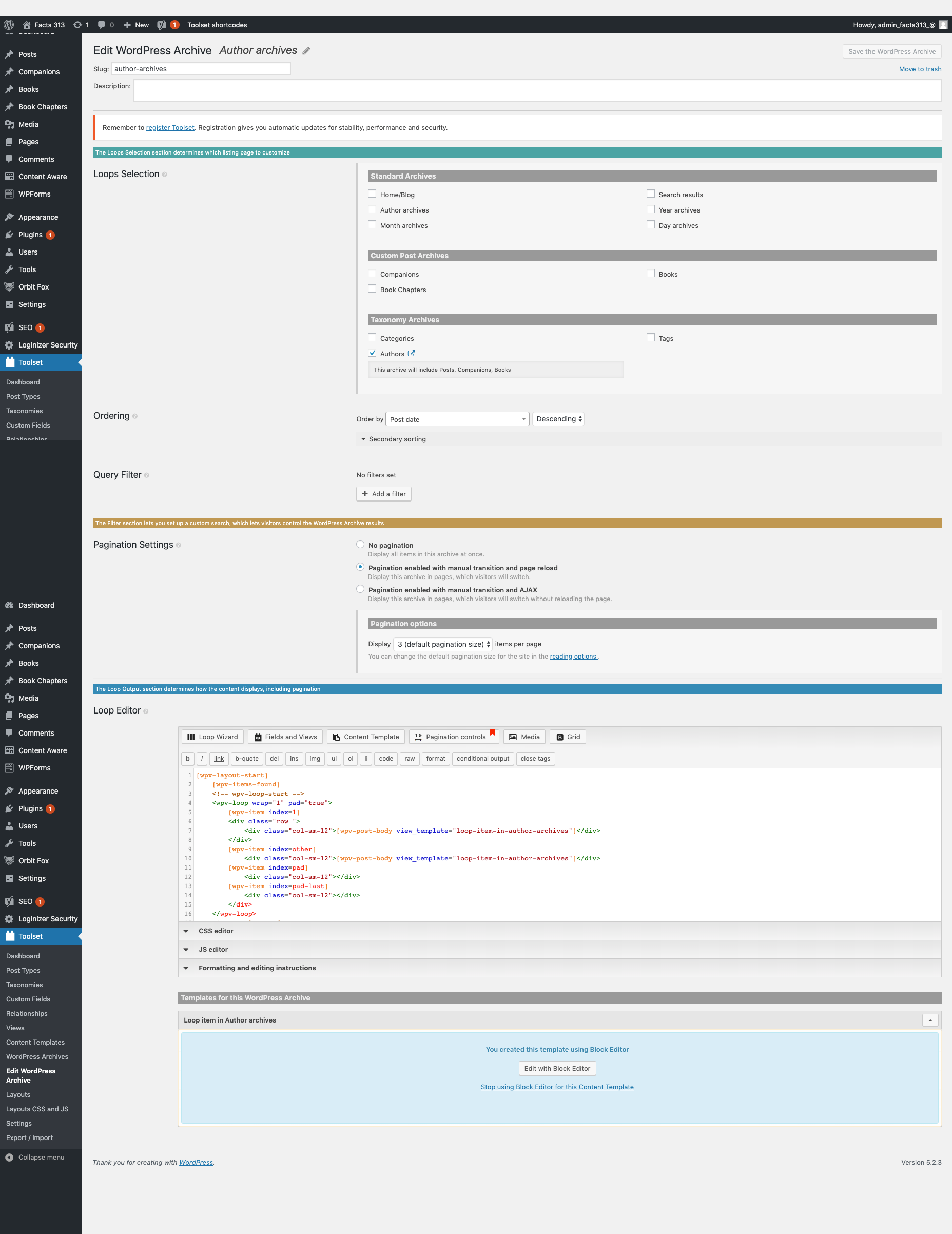Click Move to trash link

pyautogui.click(x=920, y=69)
